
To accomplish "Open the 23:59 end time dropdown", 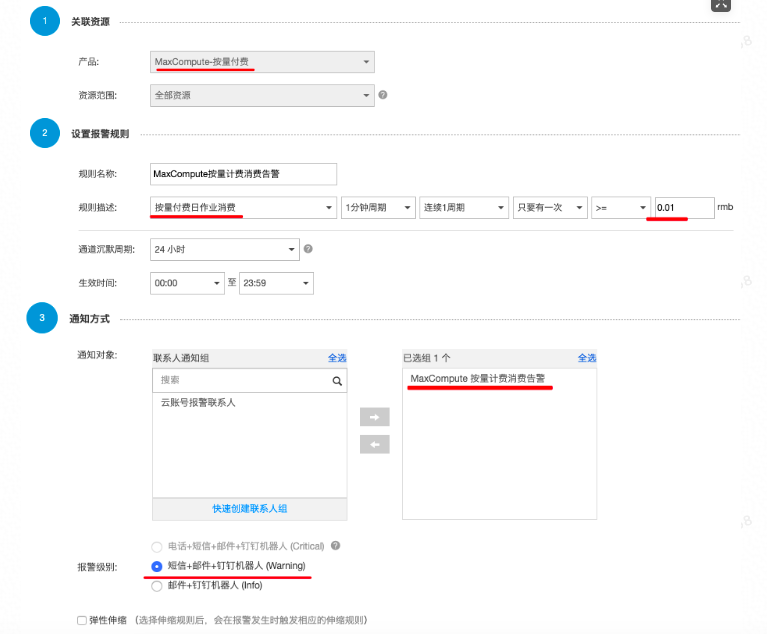I will (x=276, y=283).
